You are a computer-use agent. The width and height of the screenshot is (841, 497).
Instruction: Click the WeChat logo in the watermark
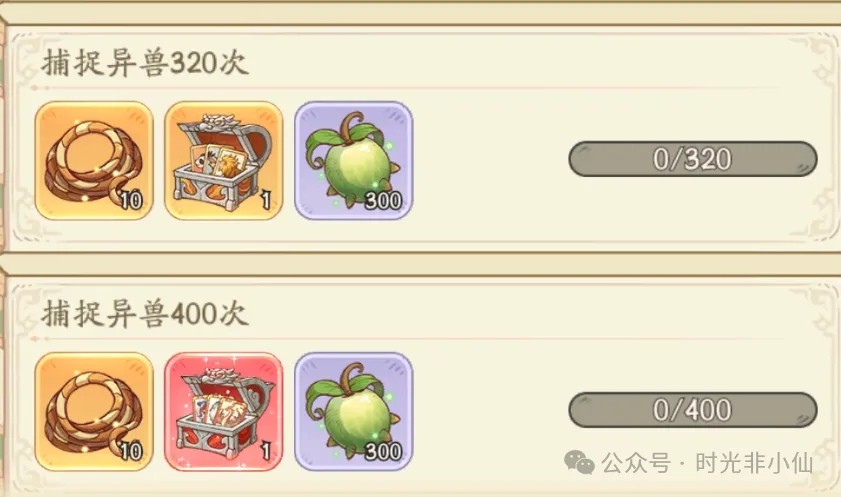(x=579, y=462)
